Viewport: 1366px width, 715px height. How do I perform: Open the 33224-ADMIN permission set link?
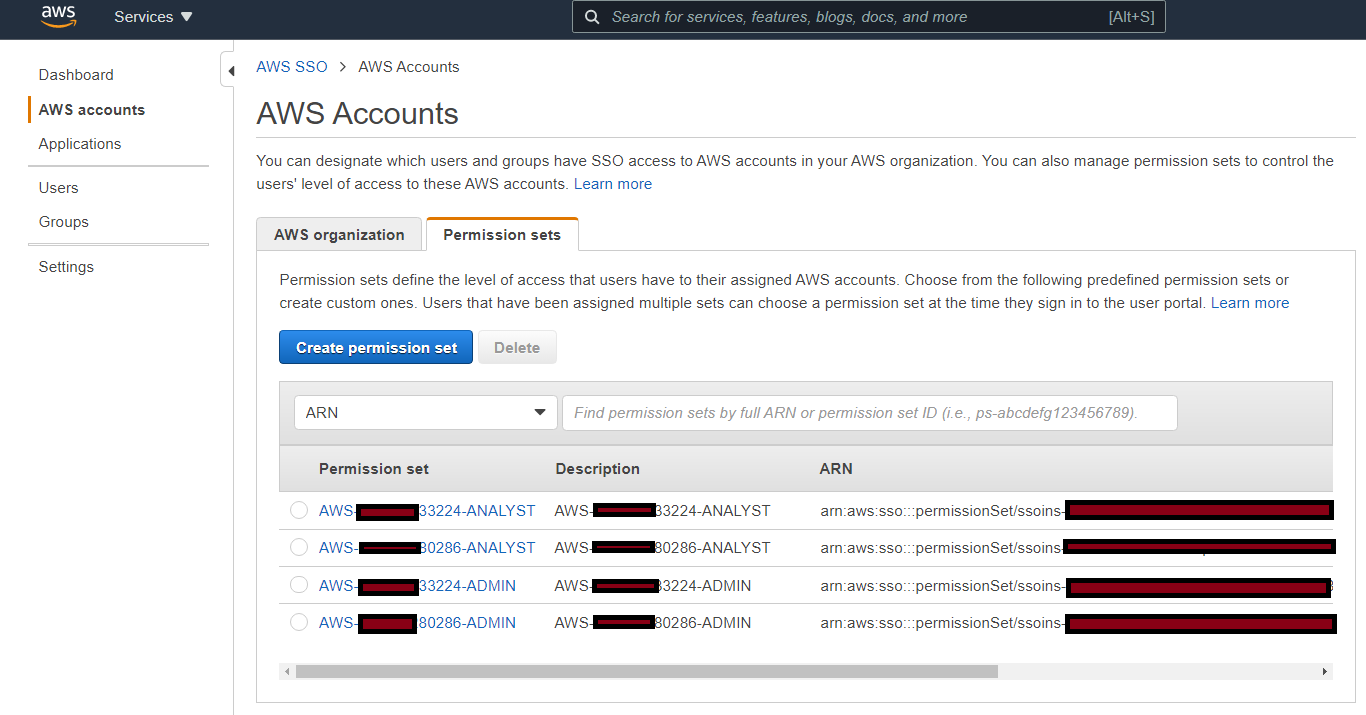[418, 585]
